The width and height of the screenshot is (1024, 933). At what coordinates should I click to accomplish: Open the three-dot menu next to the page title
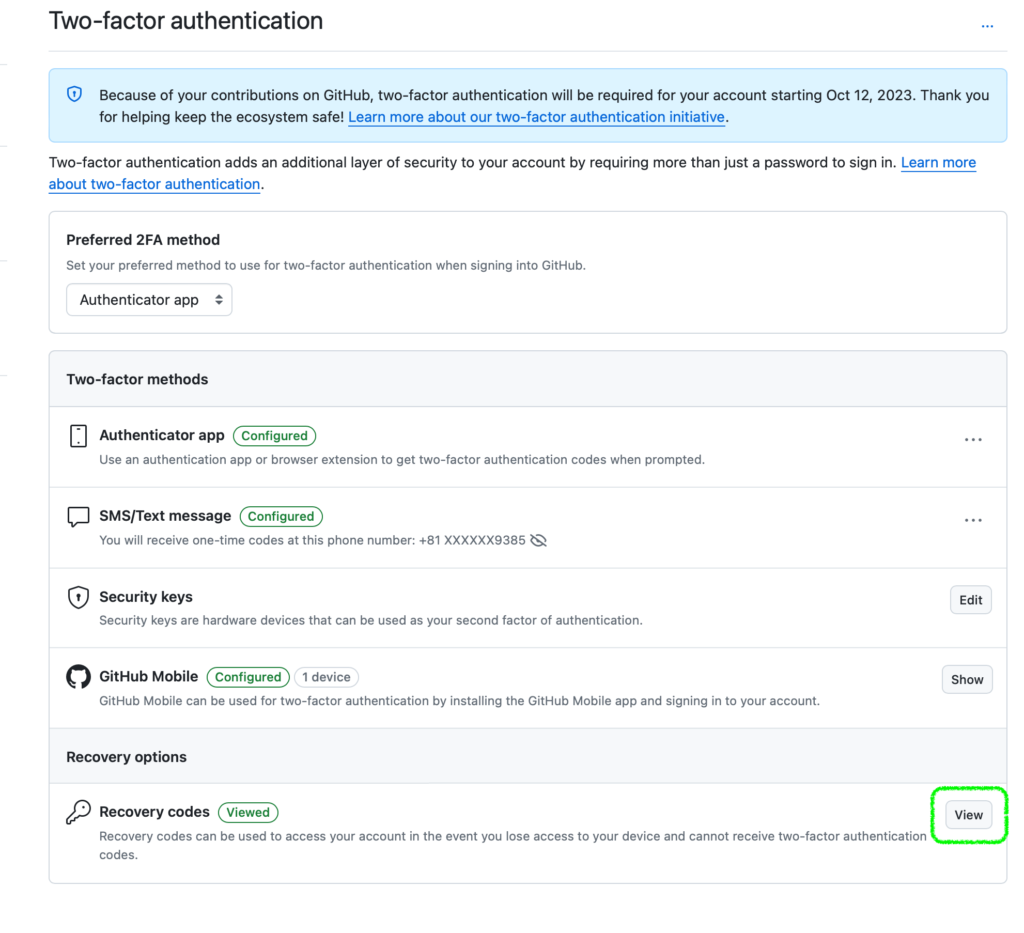(x=987, y=26)
